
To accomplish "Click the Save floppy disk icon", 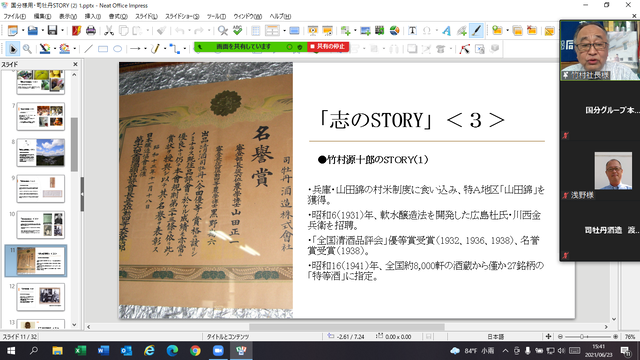I will [x=52, y=31].
